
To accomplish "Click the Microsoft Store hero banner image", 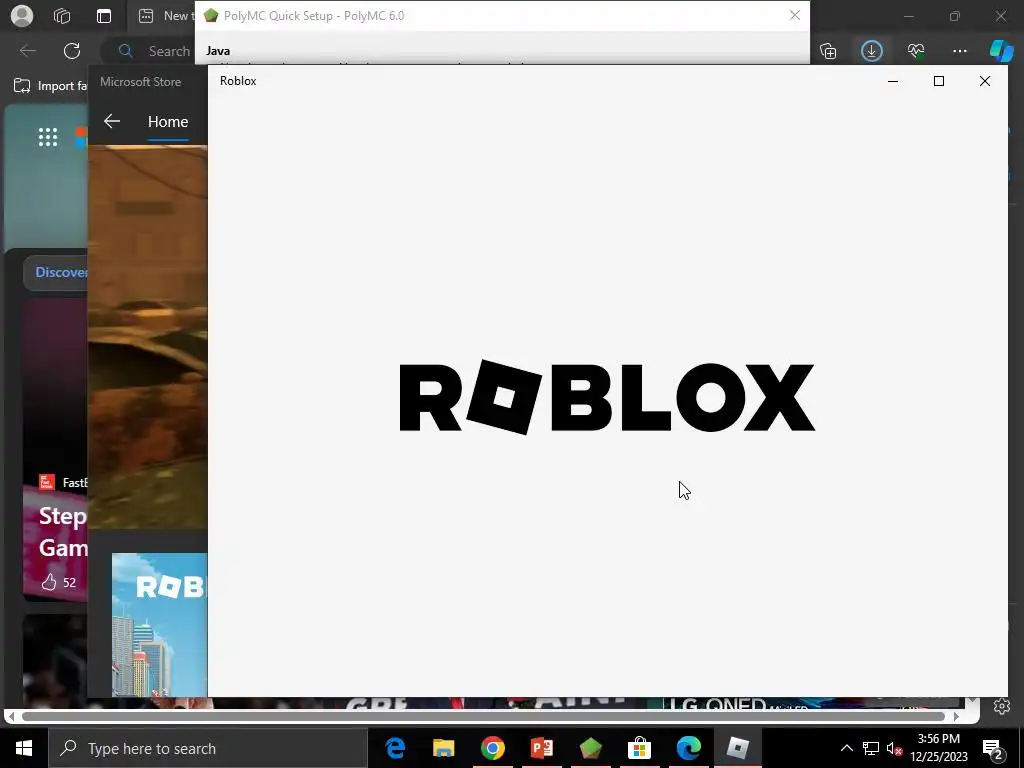I will click(x=148, y=336).
